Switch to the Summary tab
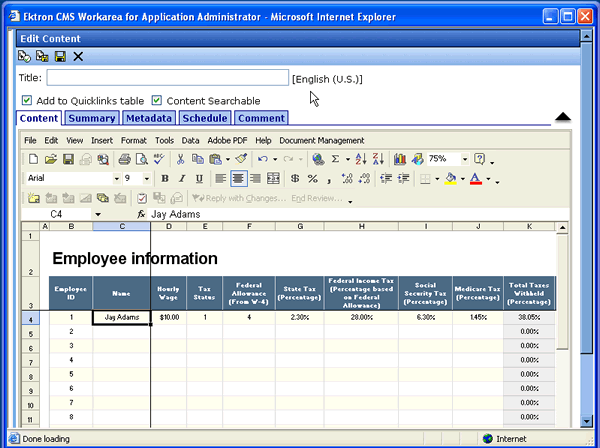The height and width of the screenshot is (448, 600). pos(92,118)
